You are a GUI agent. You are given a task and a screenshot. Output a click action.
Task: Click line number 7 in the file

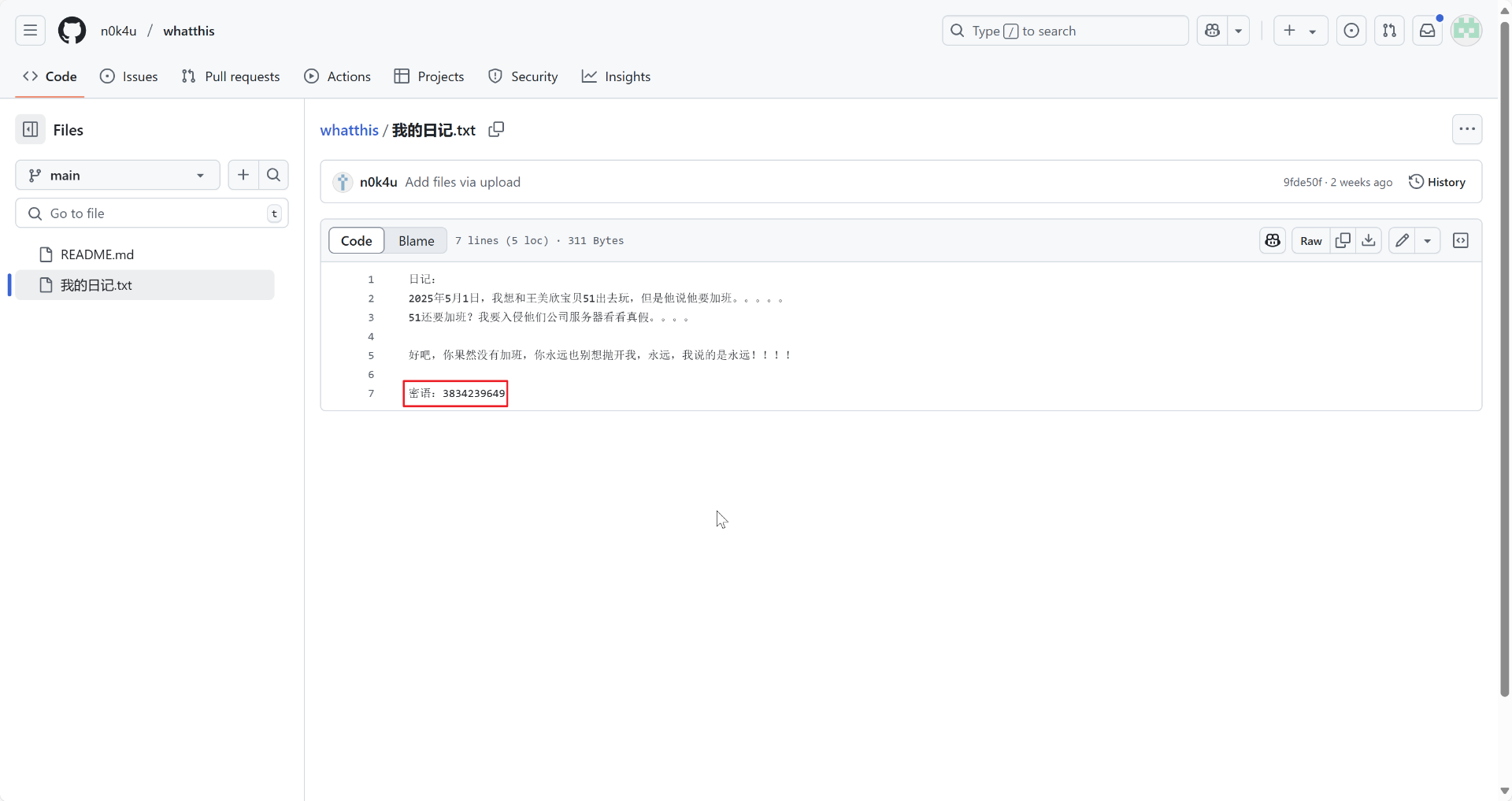(x=371, y=393)
